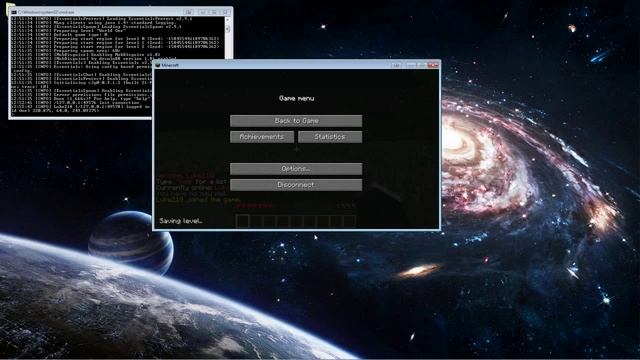
Task: Open the Achievements screen
Action: [262, 137]
